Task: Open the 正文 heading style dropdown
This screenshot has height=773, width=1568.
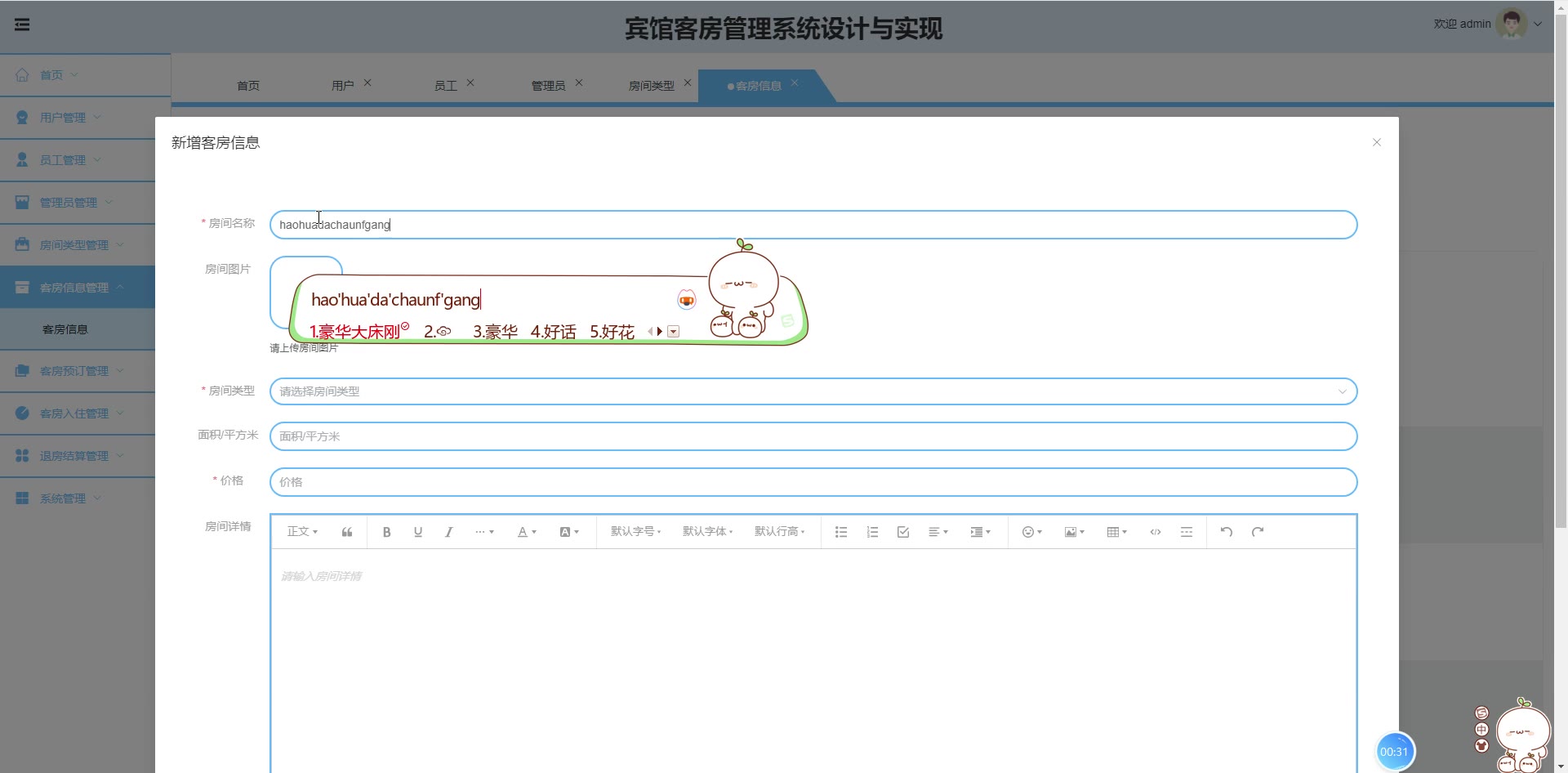Action: 302,532
